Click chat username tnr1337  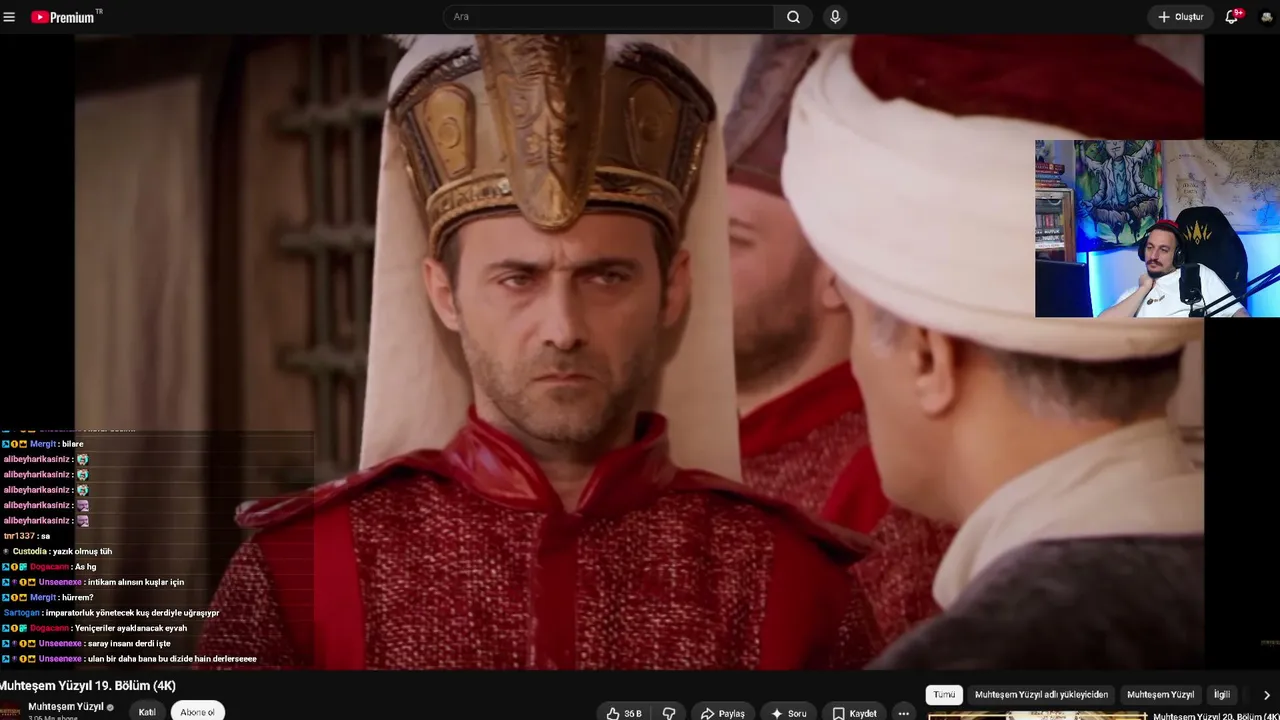tap(19, 536)
